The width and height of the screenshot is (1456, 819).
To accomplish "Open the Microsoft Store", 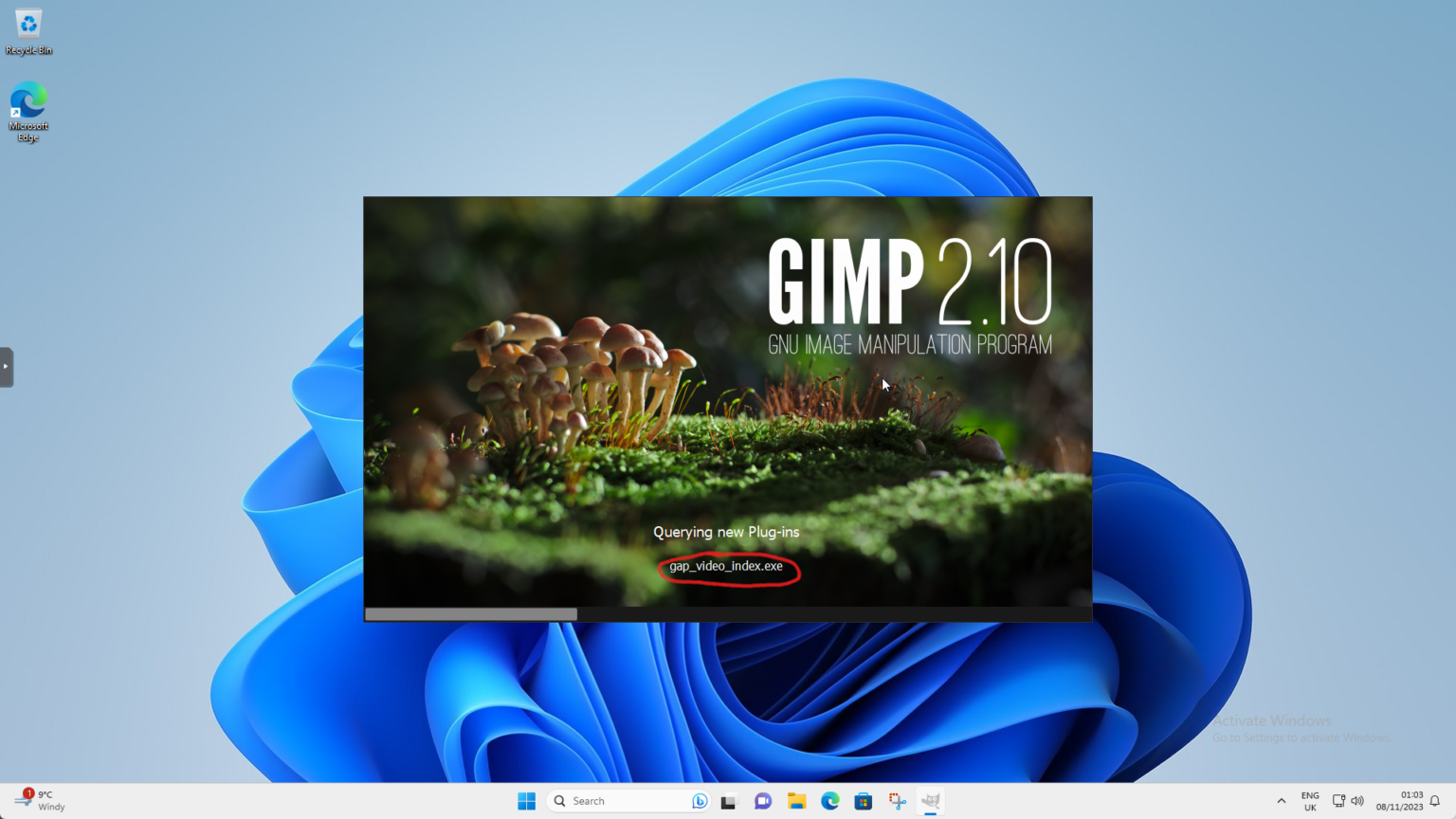I will tap(863, 801).
